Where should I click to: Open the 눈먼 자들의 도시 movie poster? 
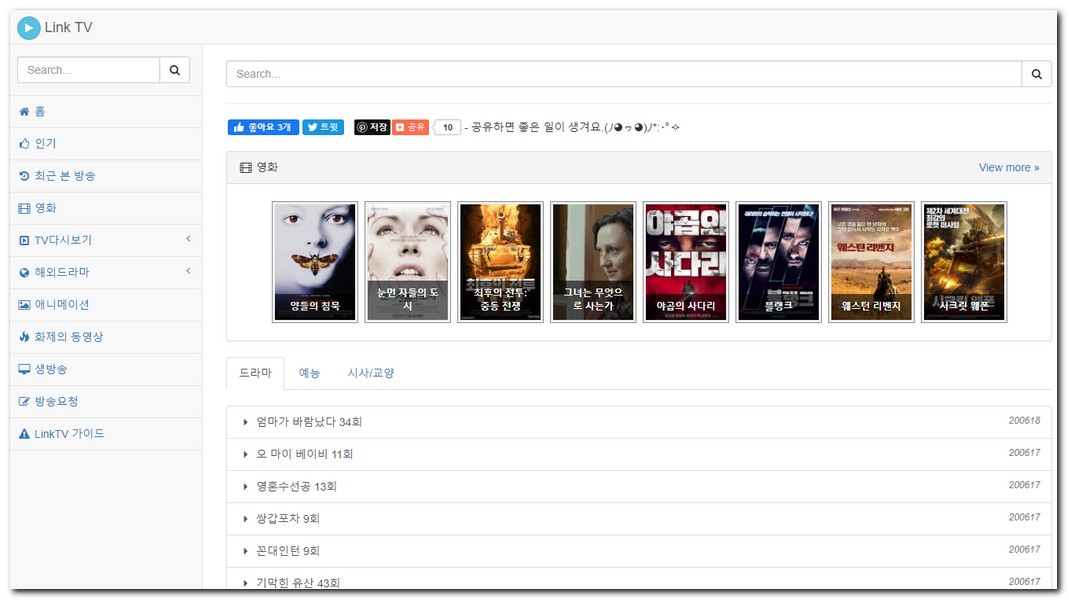coord(408,262)
